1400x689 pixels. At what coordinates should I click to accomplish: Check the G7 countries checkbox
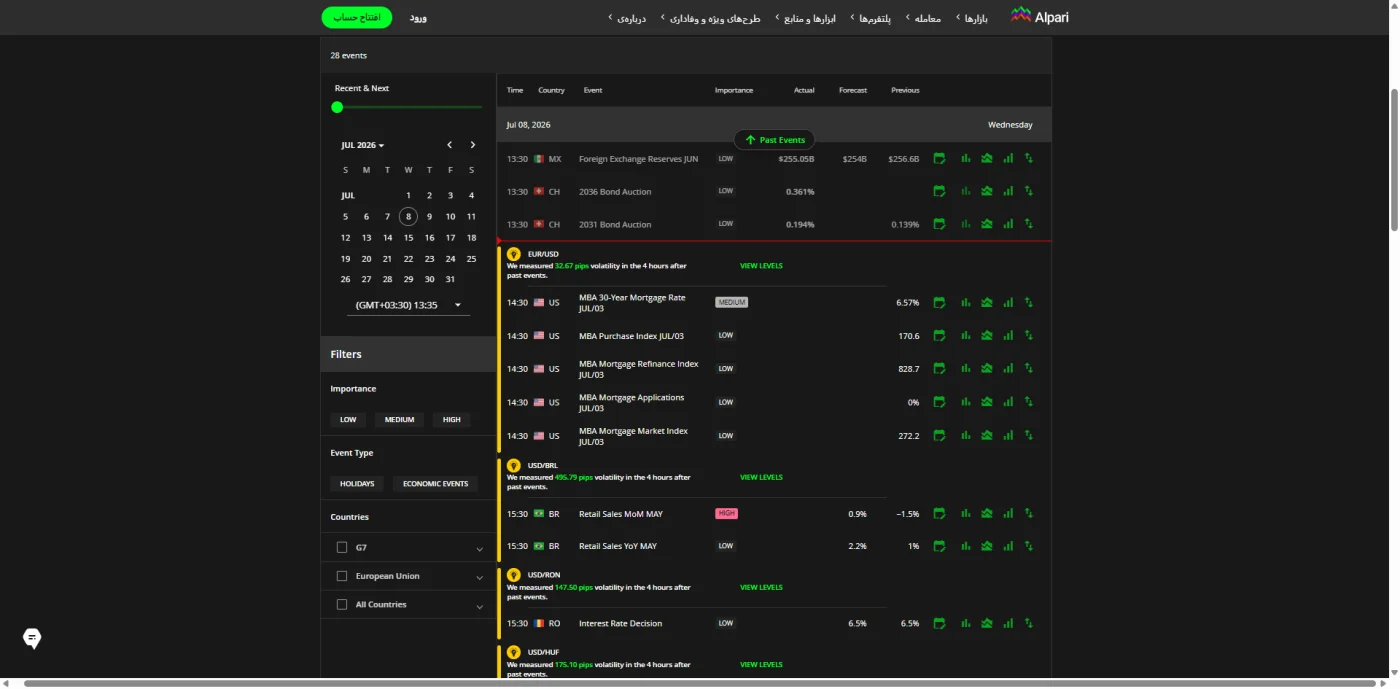pos(342,547)
